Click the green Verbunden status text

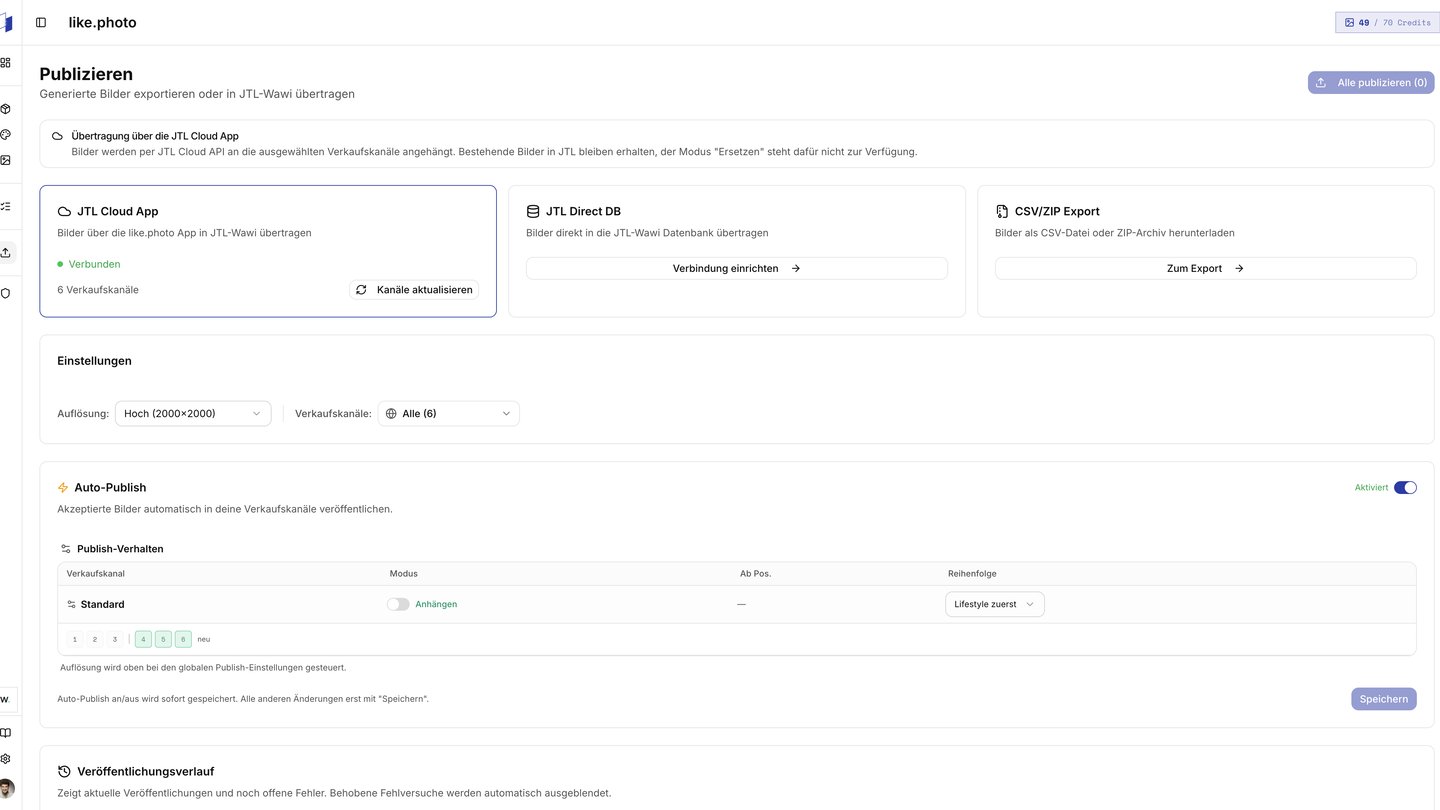94,264
